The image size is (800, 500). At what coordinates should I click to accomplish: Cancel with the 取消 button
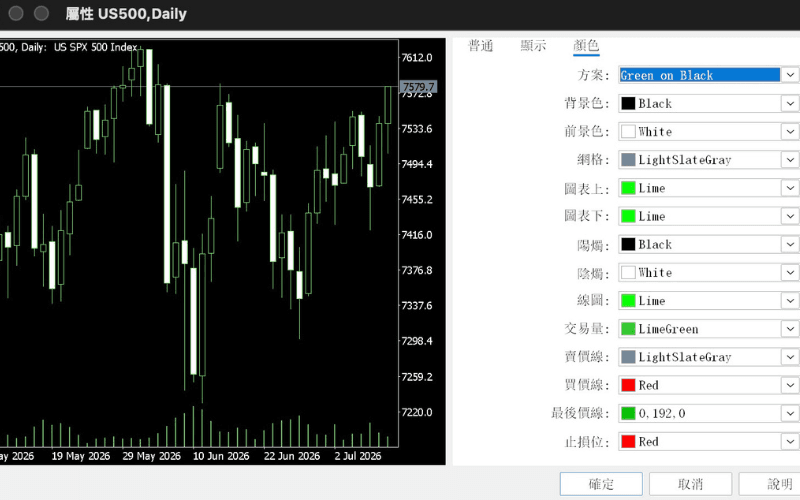click(690, 484)
